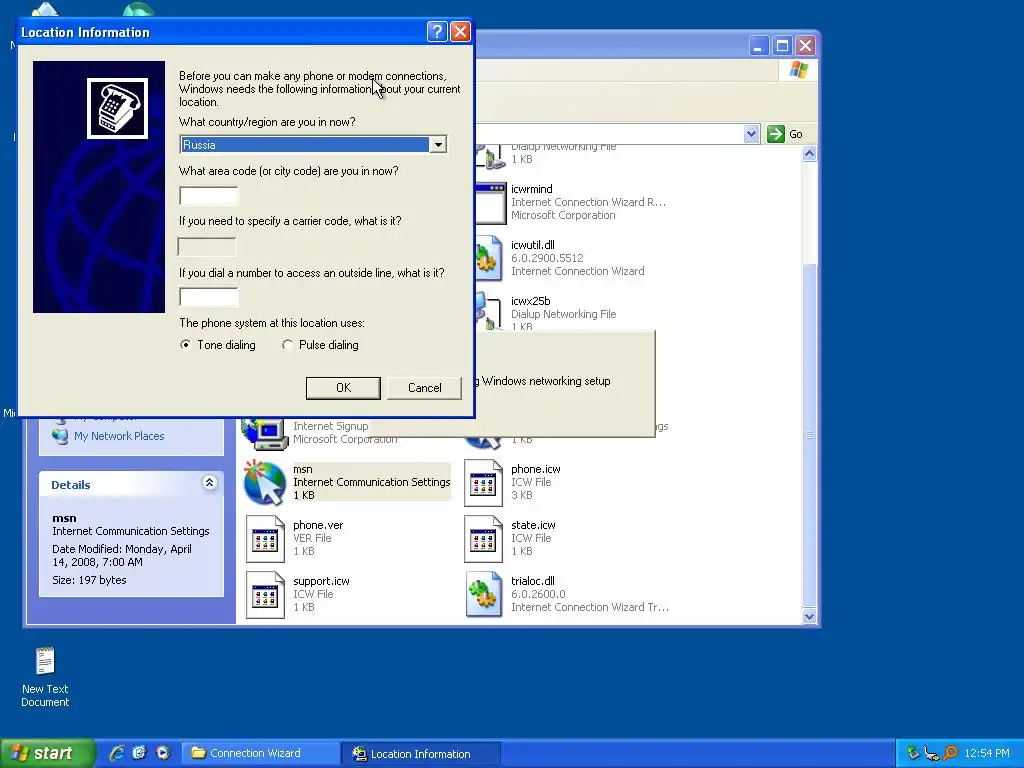Click the Safely Remove Hardware tray icon
Screen dimensions: 1024x768
912,753
